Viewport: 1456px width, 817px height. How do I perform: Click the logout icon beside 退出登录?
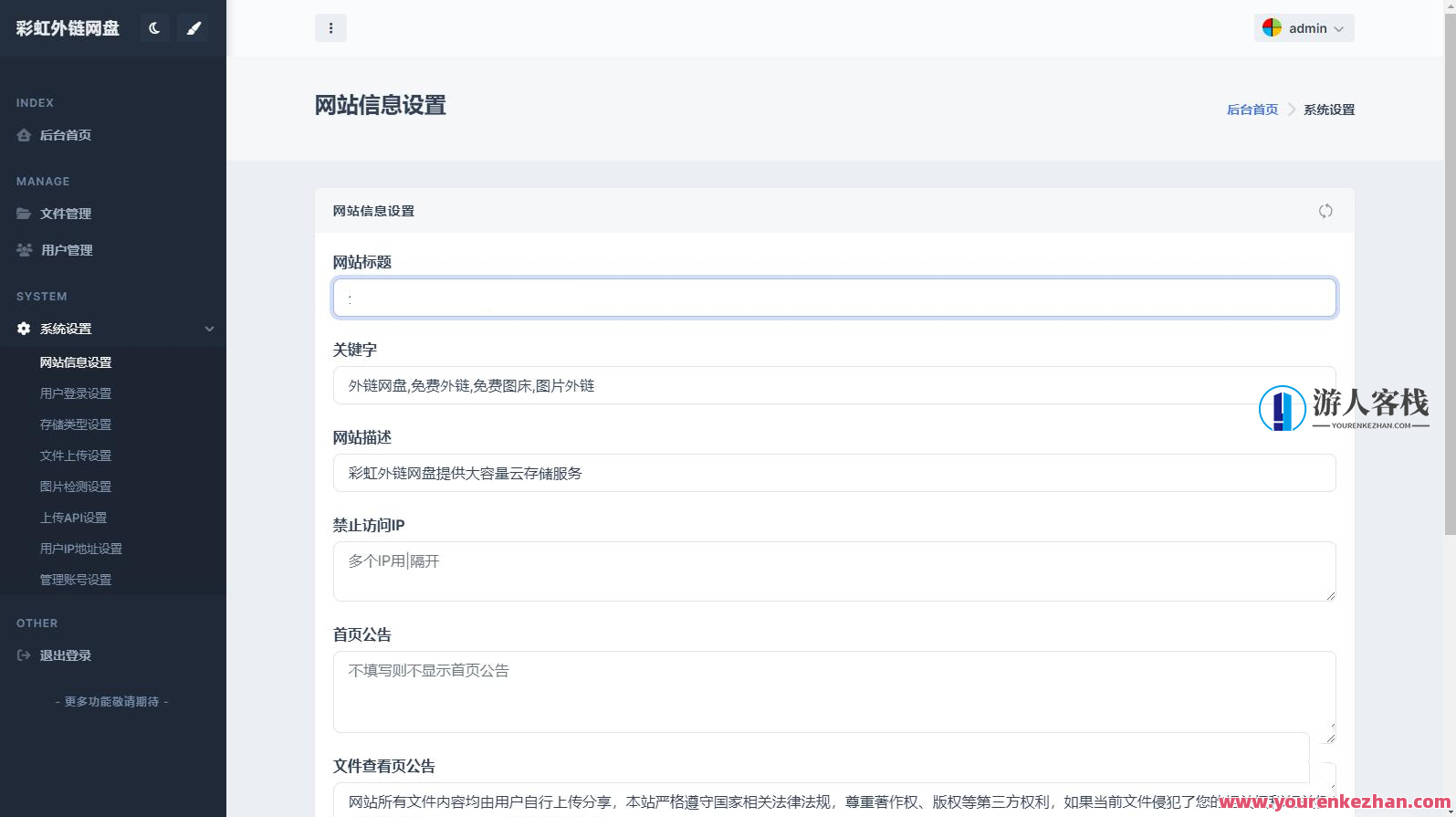pos(24,655)
